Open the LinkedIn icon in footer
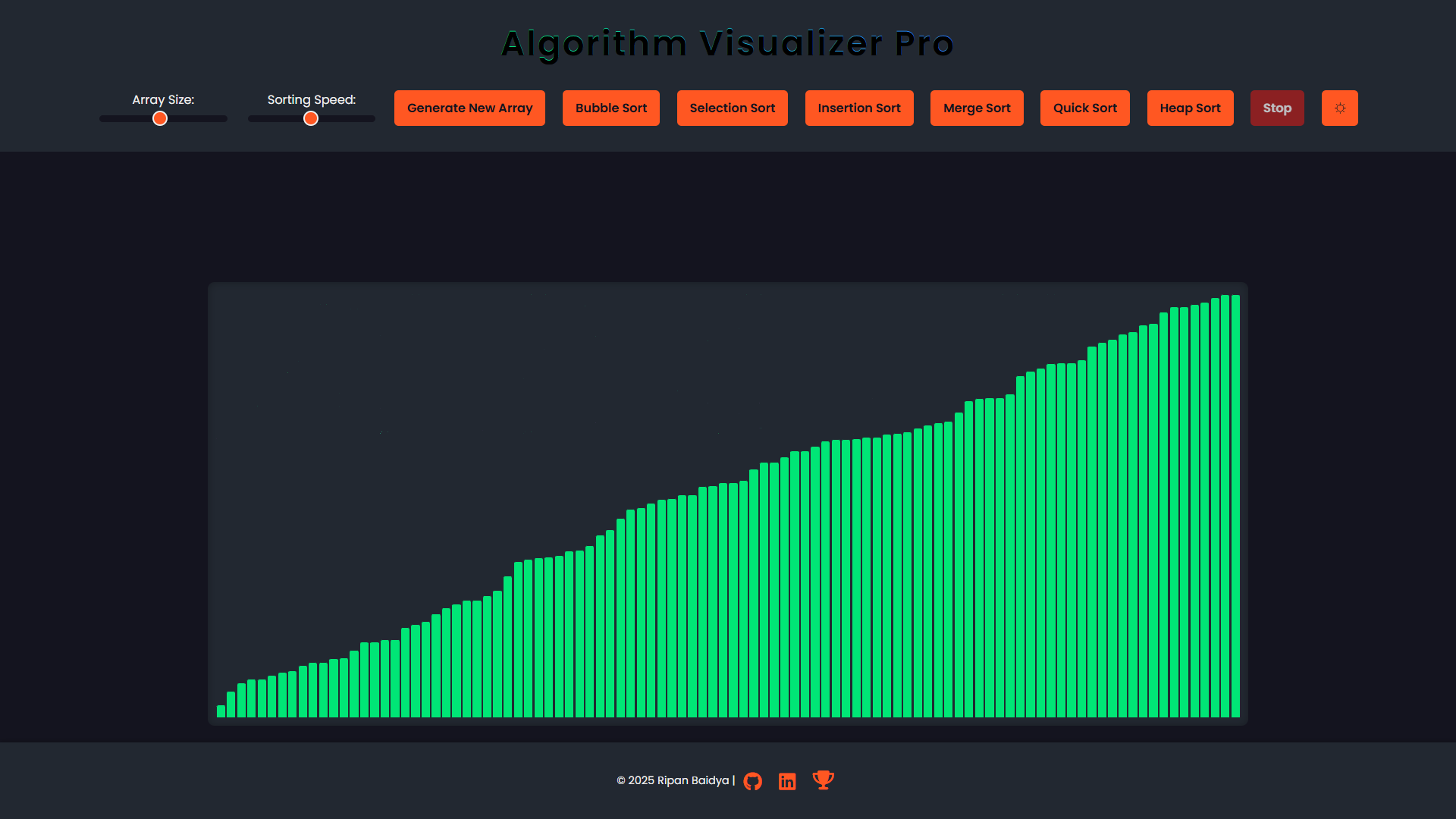The height and width of the screenshot is (819, 1456). pos(787,781)
